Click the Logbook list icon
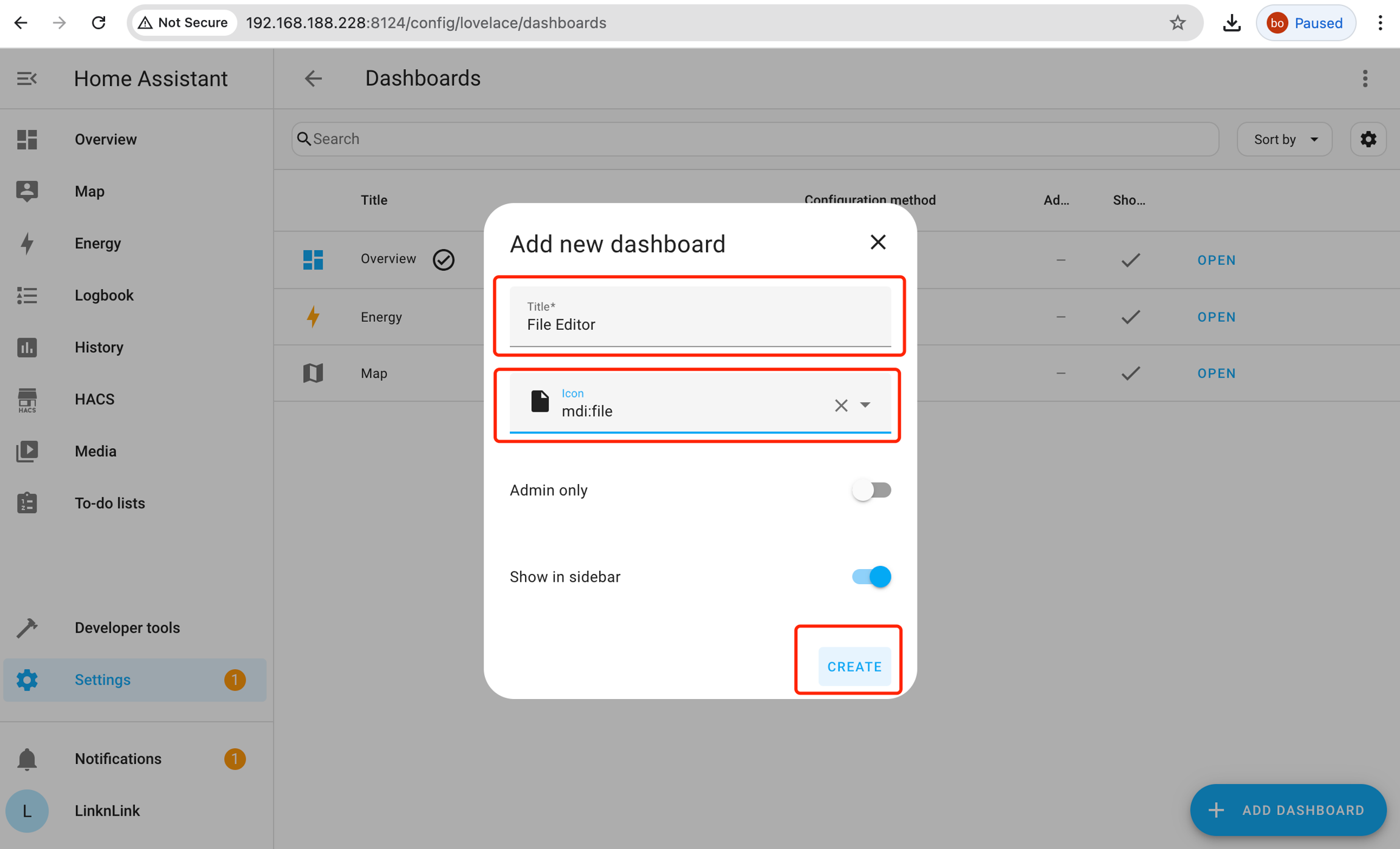Screen dimensions: 1400x849 27,296
